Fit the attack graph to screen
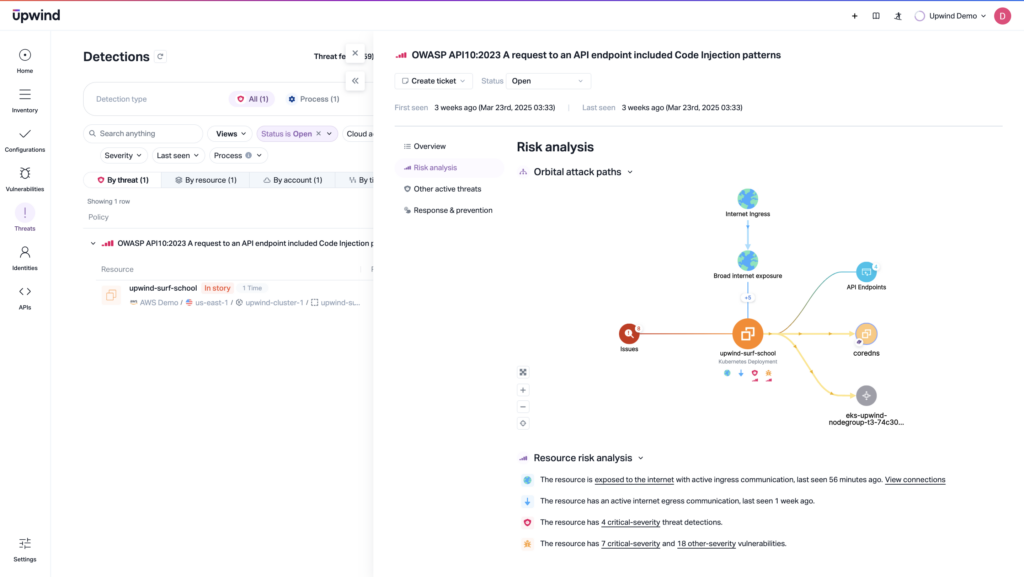Viewport: 1024px width, 577px height. (x=523, y=372)
